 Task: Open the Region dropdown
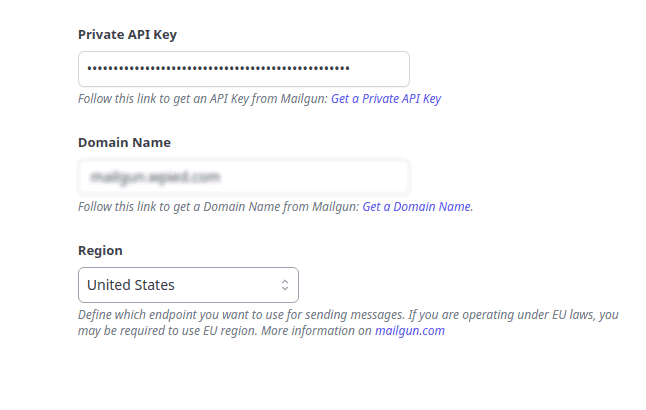pyautogui.click(x=188, y=285)
